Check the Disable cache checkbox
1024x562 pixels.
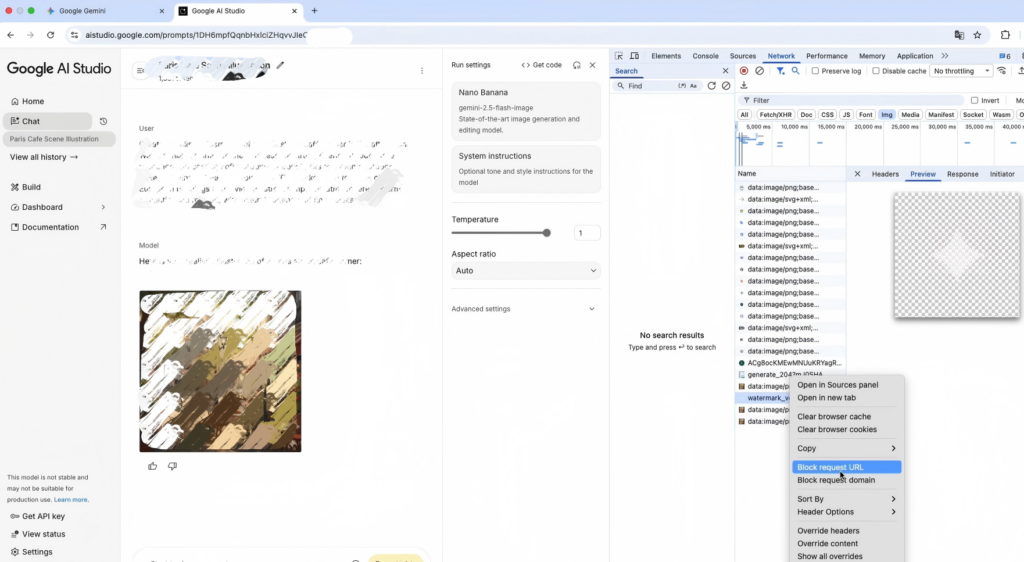pyautogui.click(x=877, y=71)
